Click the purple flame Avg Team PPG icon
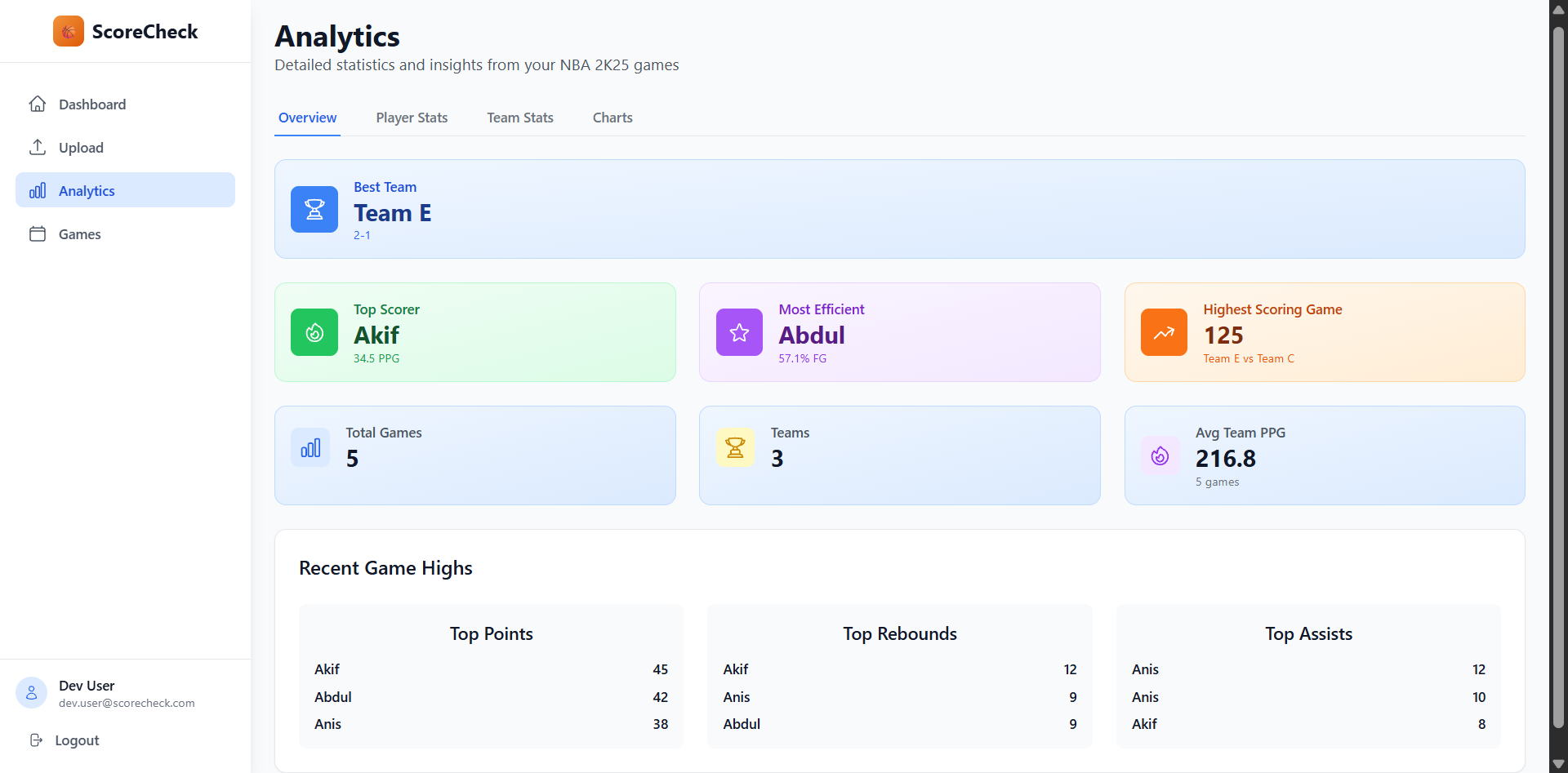The height and width of the screenshot is (773, 1568). coord(1160,455)
